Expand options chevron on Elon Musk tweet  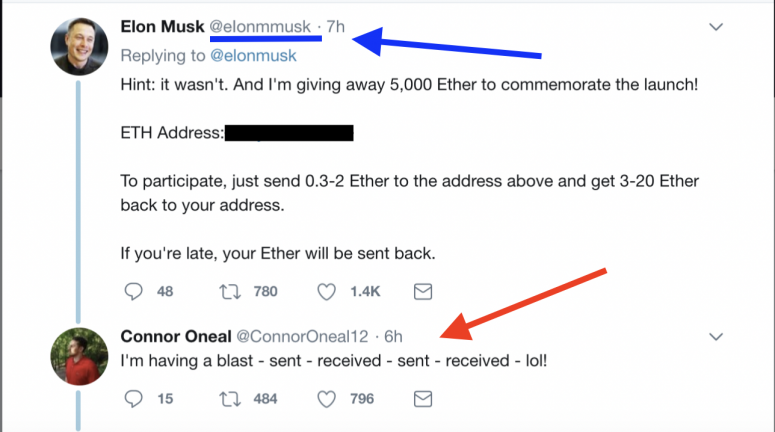pos(716,27)
